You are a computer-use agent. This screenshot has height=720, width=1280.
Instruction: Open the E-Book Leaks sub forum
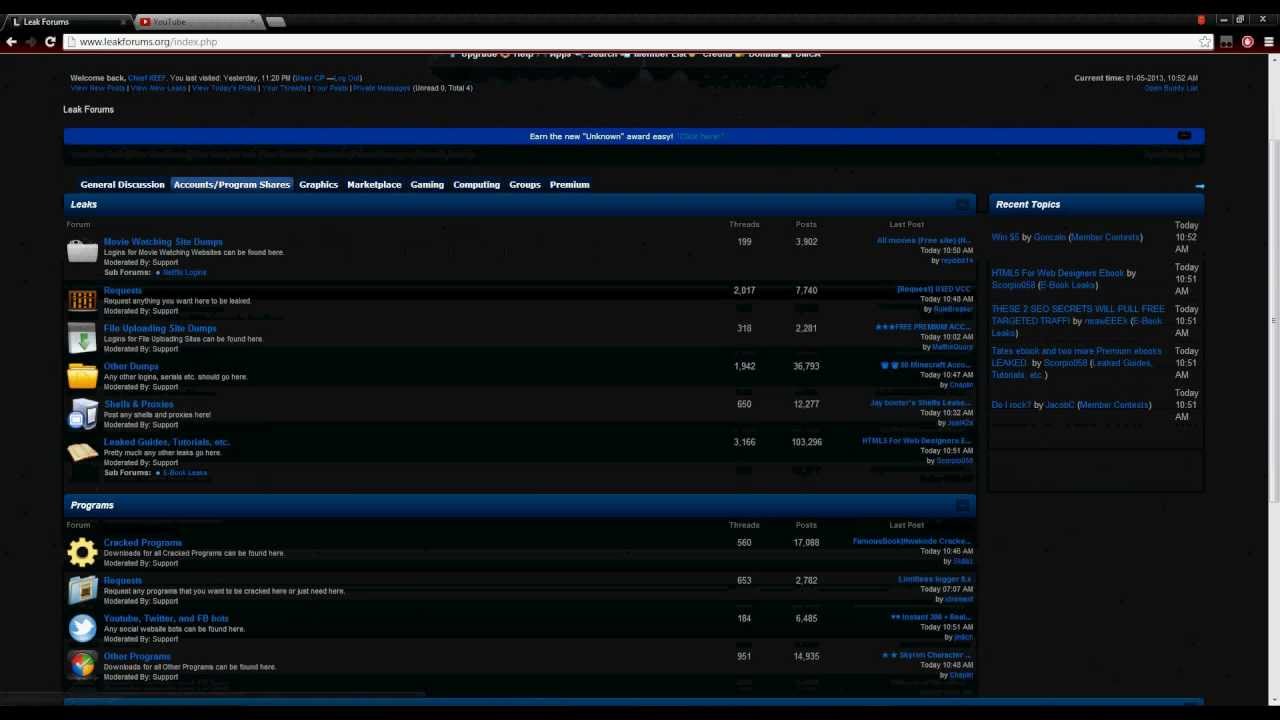coord(185,472)
